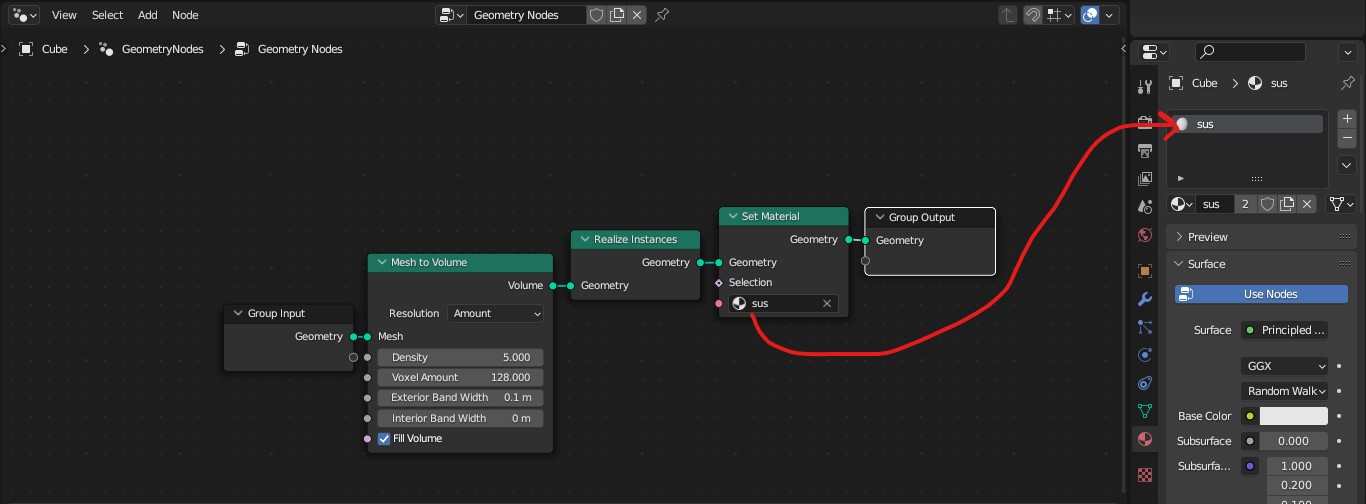
Task: Collapse the Set Material node
Action: point(732,216)
